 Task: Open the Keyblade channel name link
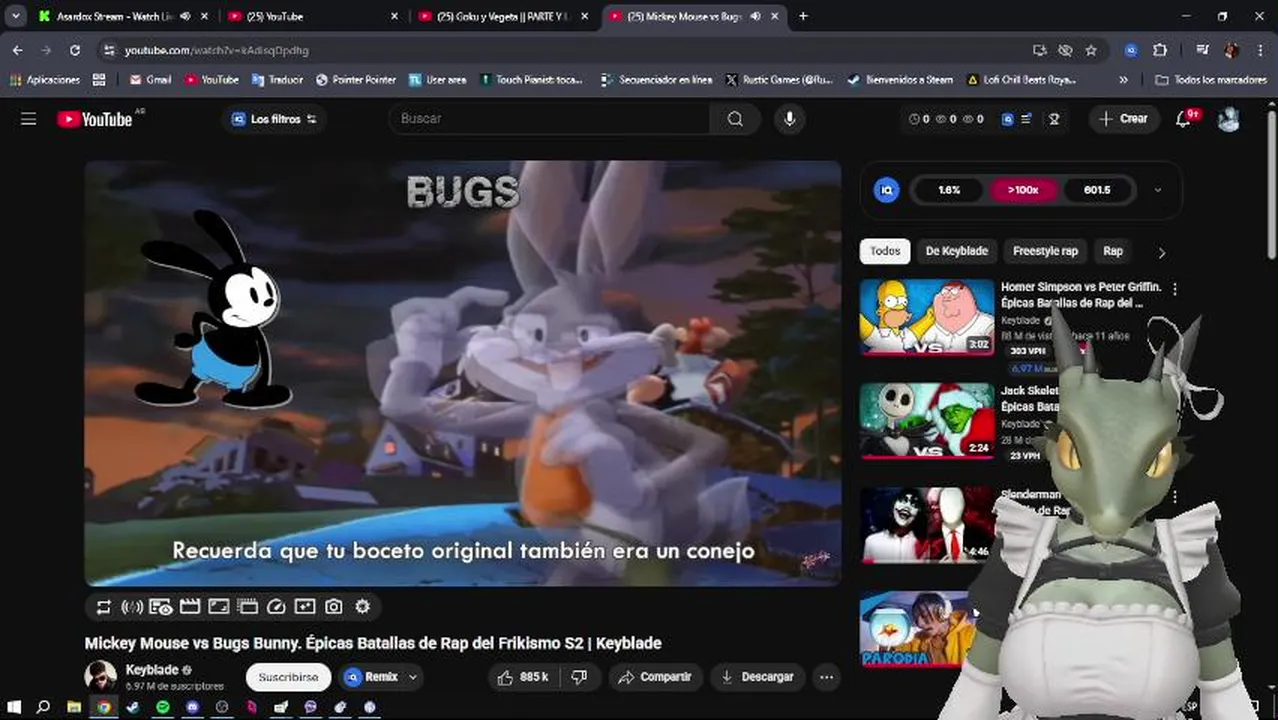152,670
